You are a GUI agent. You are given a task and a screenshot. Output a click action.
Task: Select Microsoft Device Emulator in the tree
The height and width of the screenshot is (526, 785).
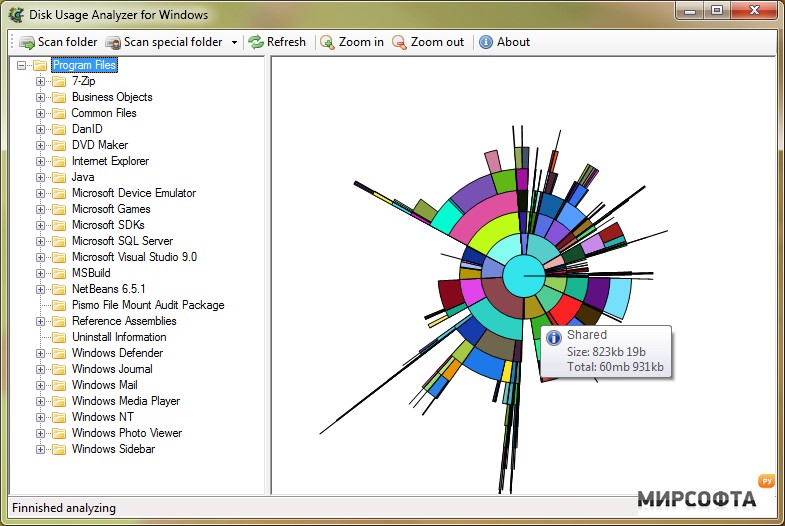(134, 193)
